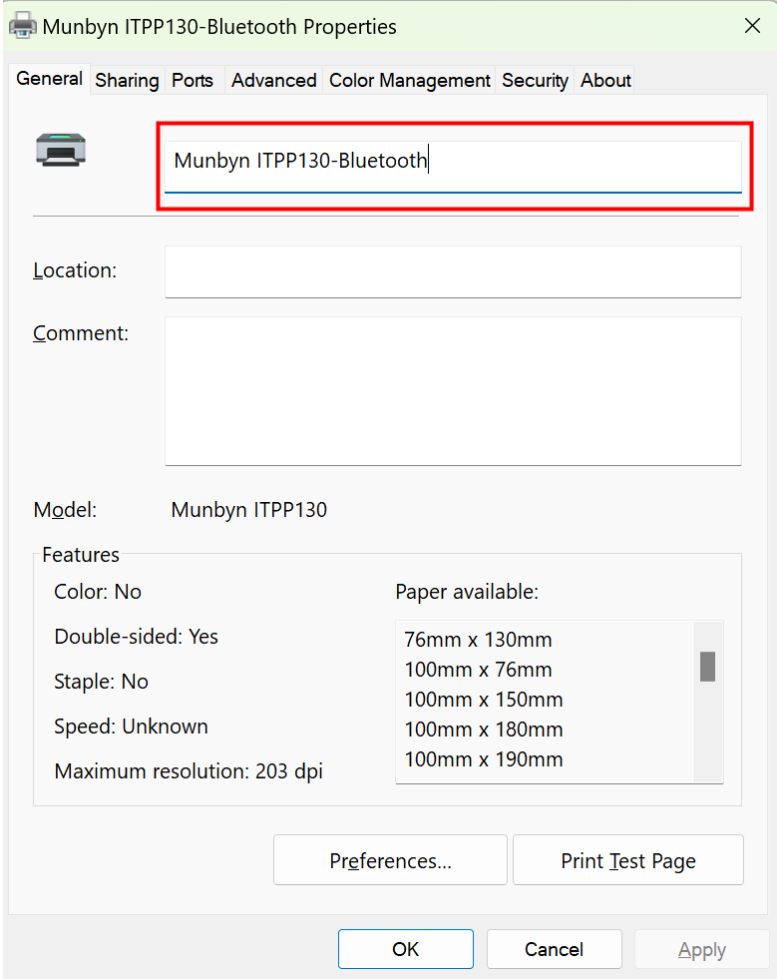
Task: Choose 100mm x 190mm from available paper
Action: tap(483, 759)
